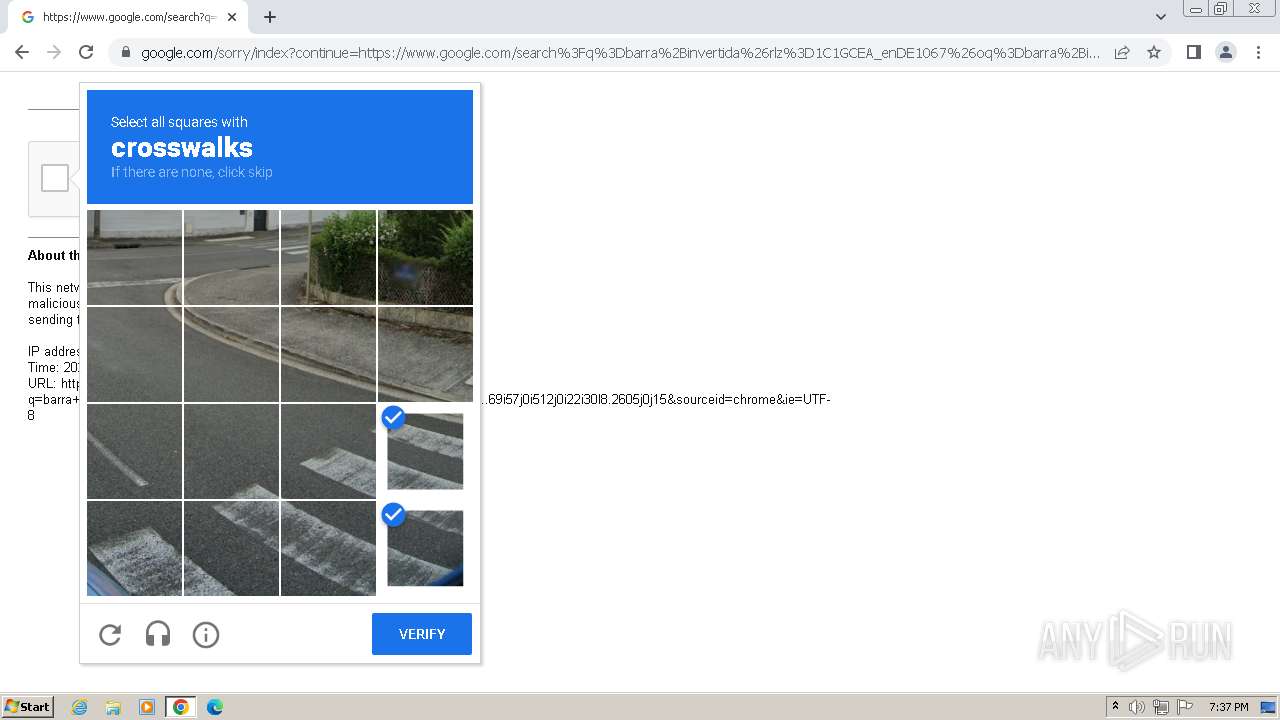
Task: Open Chrome profile avatar menu
Action: (x=1226, y=52)
